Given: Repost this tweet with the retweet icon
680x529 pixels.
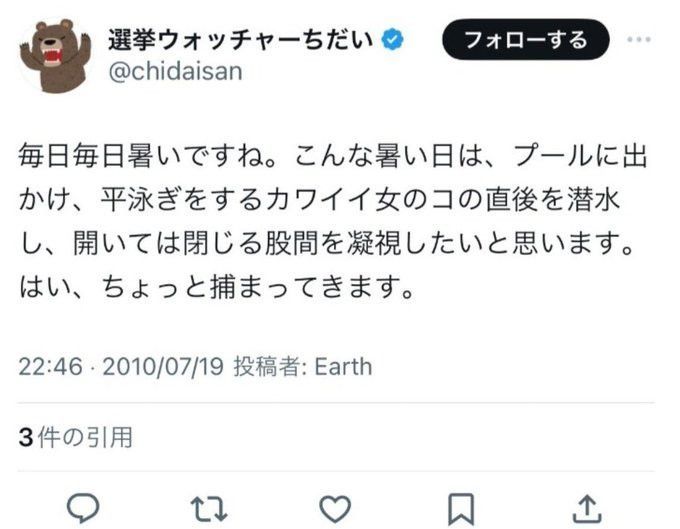Looking at the screenshot, I should [x=209, y=507].
